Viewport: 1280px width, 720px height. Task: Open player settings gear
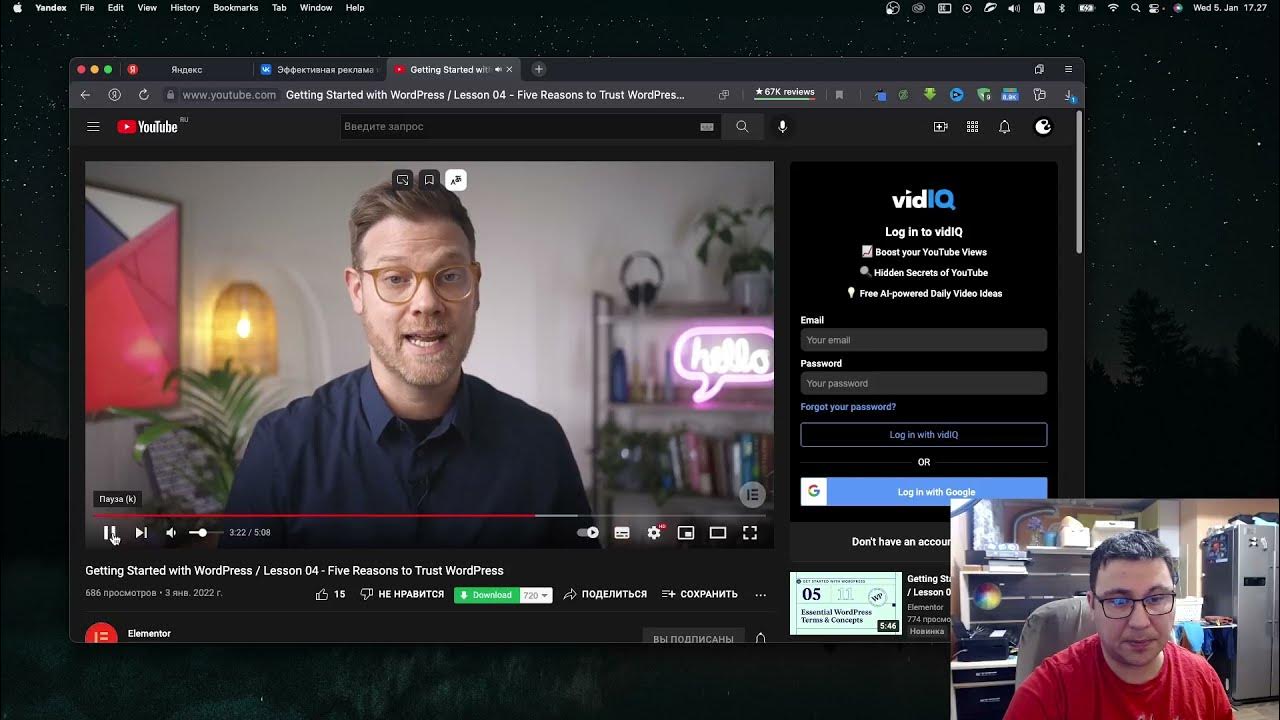pyautogui.click(x=654, y=533)
